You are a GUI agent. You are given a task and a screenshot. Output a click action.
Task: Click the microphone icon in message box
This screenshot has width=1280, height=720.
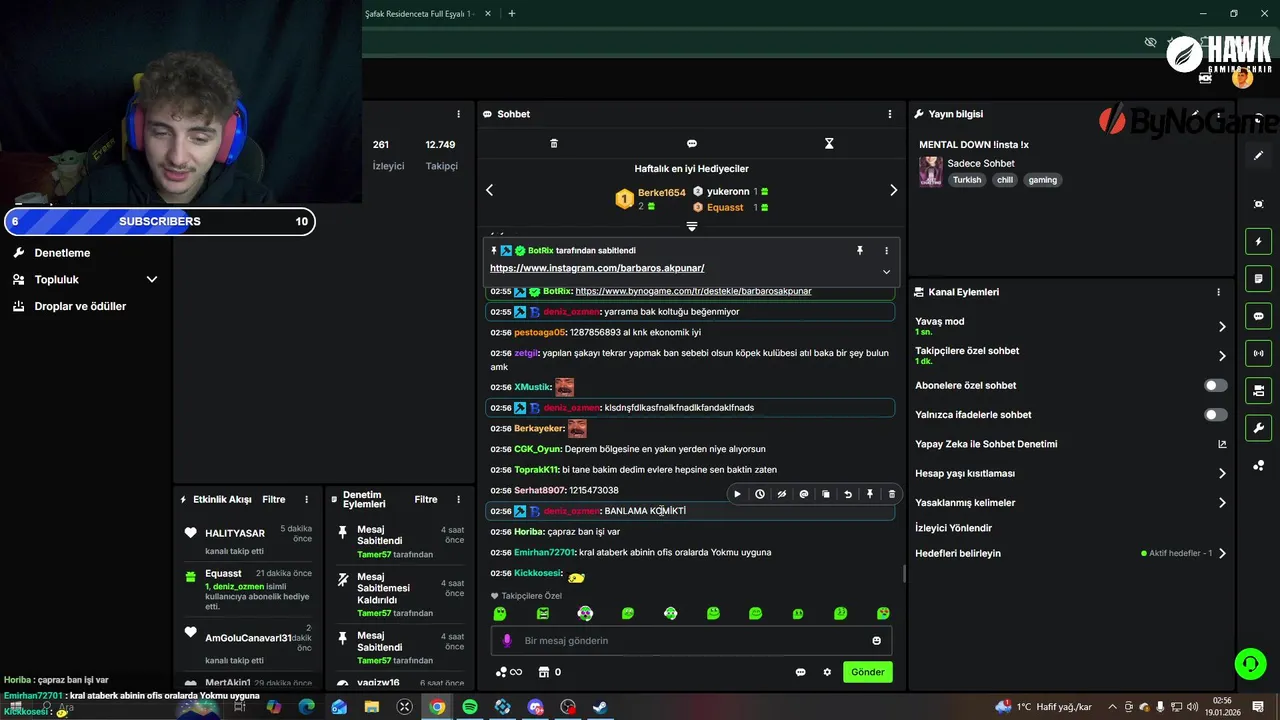tap(507, 641)
